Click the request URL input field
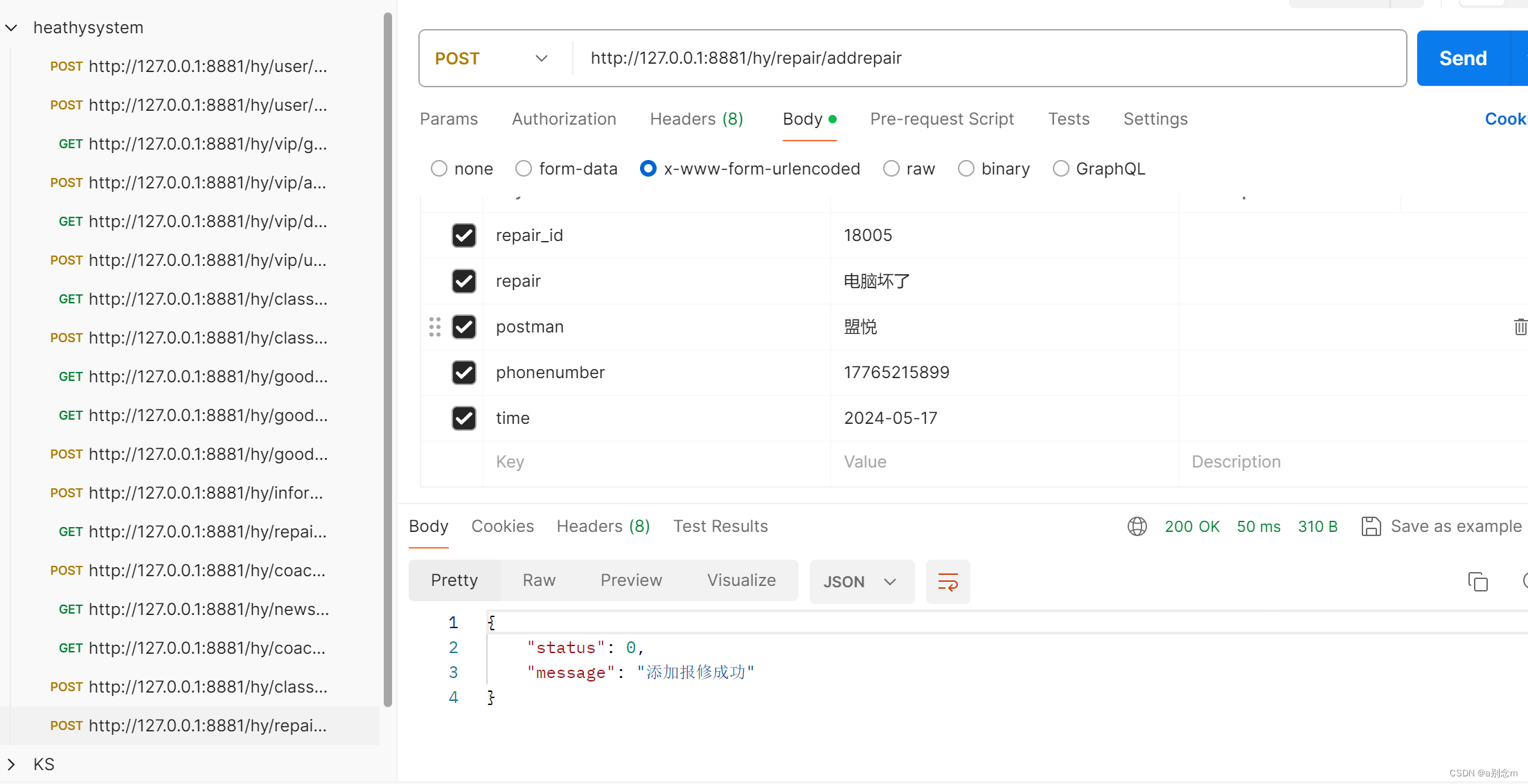Image resolution: width=1528 pixels, height=784 pixels. 984,59
